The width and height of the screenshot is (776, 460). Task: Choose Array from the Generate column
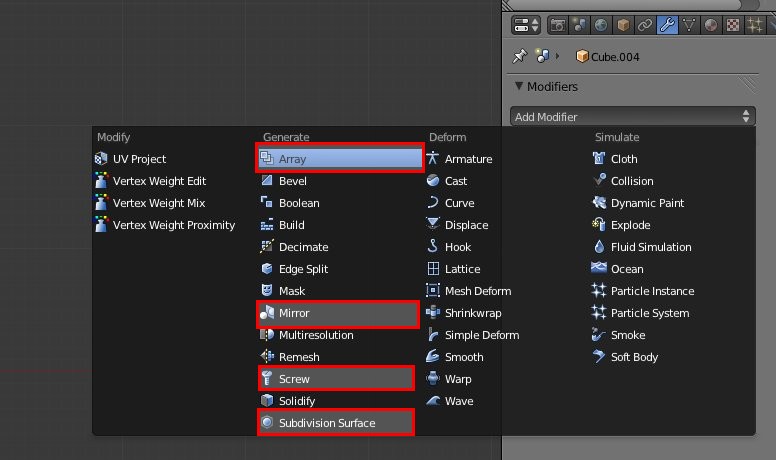pos(340,159)
